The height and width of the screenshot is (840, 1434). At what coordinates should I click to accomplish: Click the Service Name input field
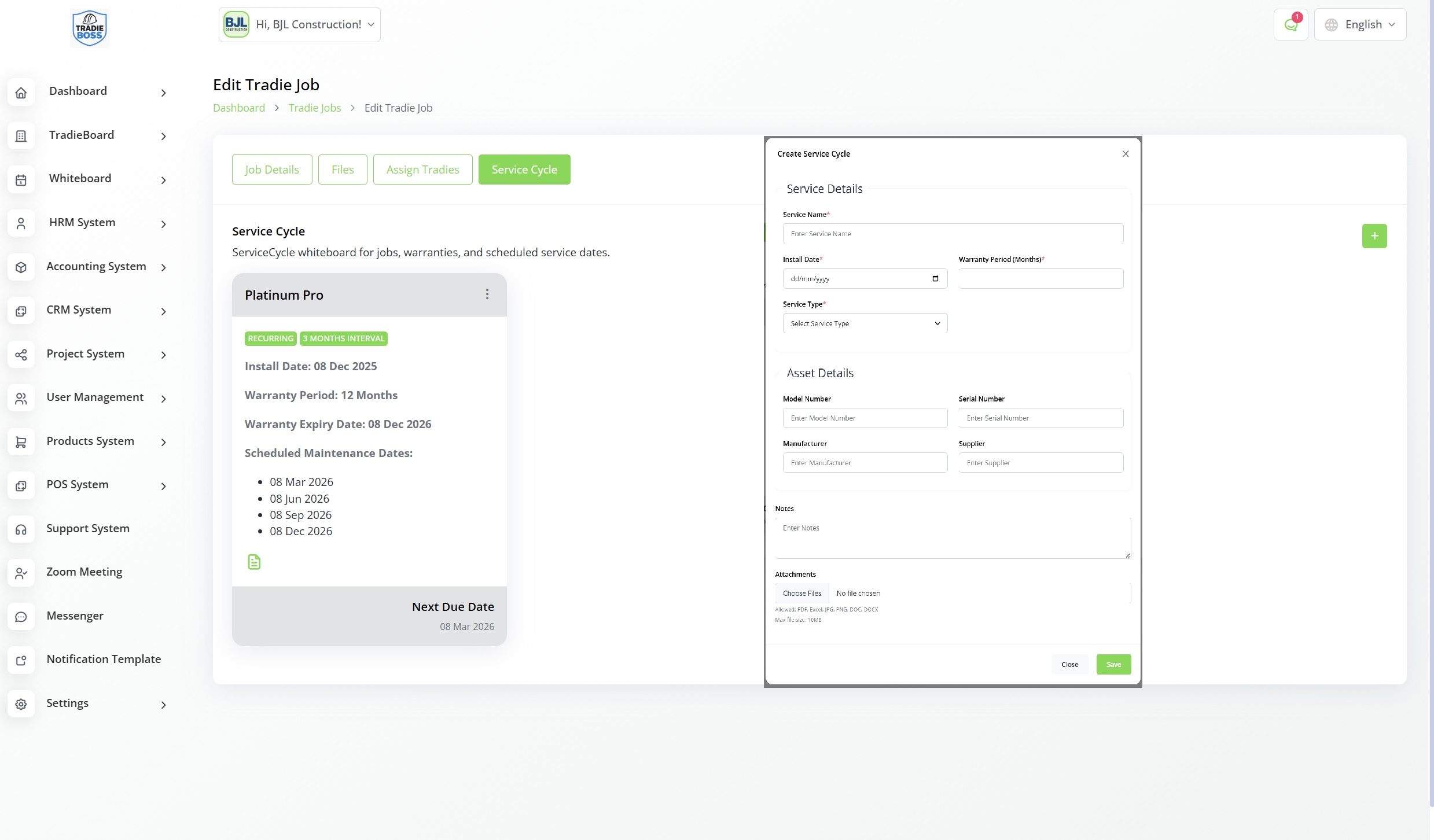[953, 234]
